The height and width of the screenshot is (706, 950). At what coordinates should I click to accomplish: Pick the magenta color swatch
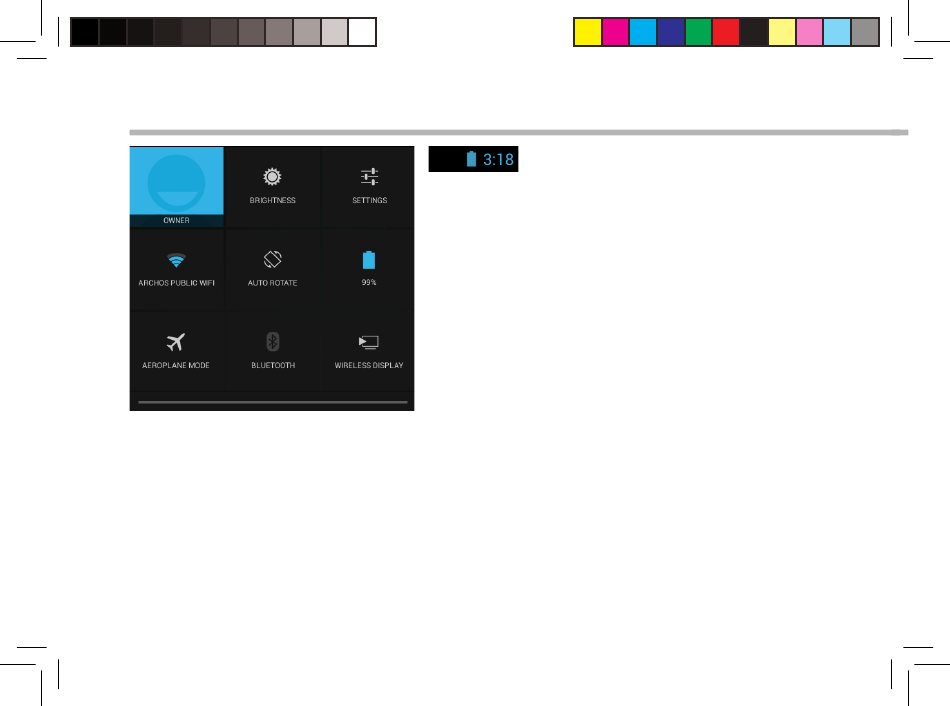616,32
